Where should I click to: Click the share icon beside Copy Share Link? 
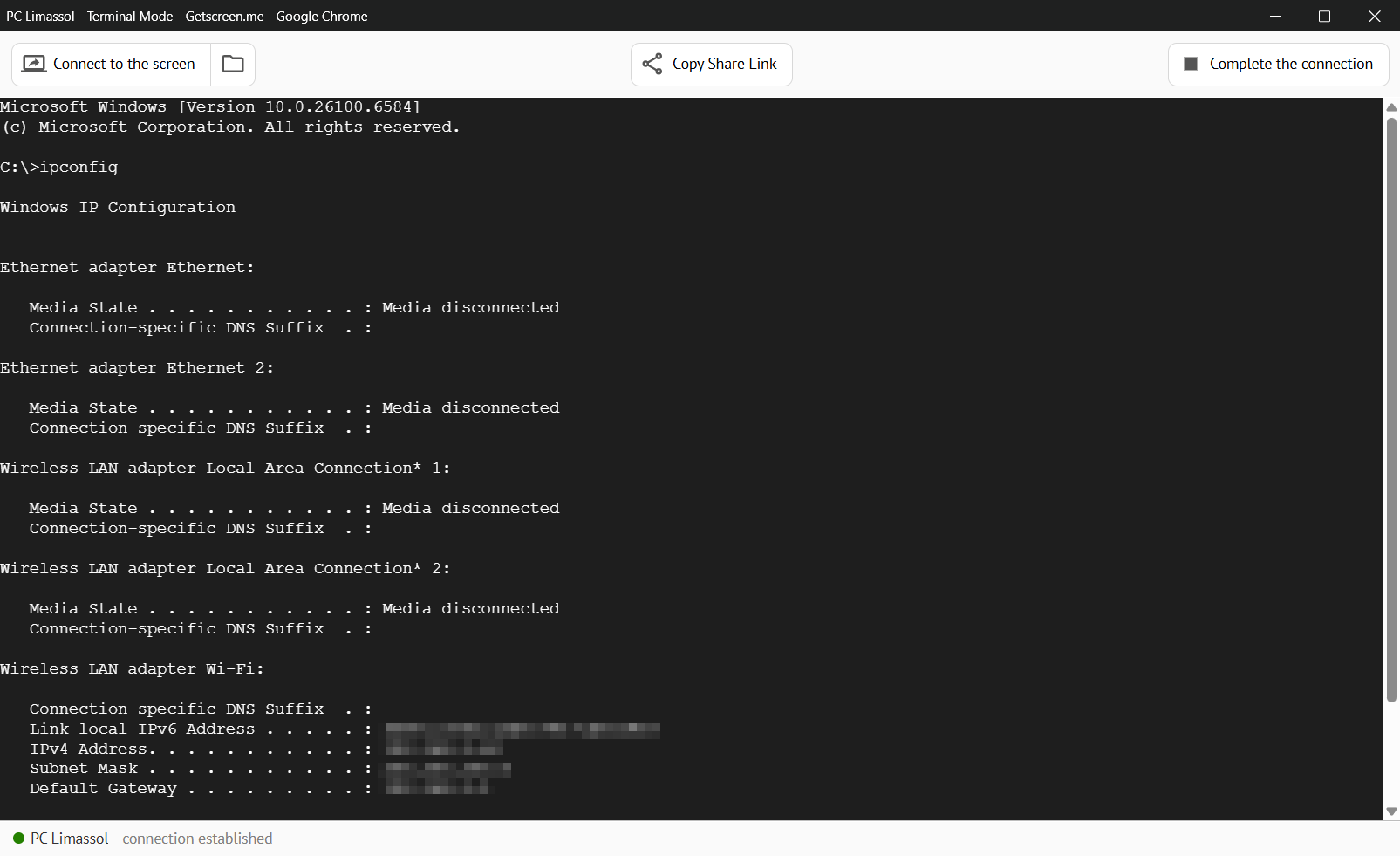coord(652,64)
